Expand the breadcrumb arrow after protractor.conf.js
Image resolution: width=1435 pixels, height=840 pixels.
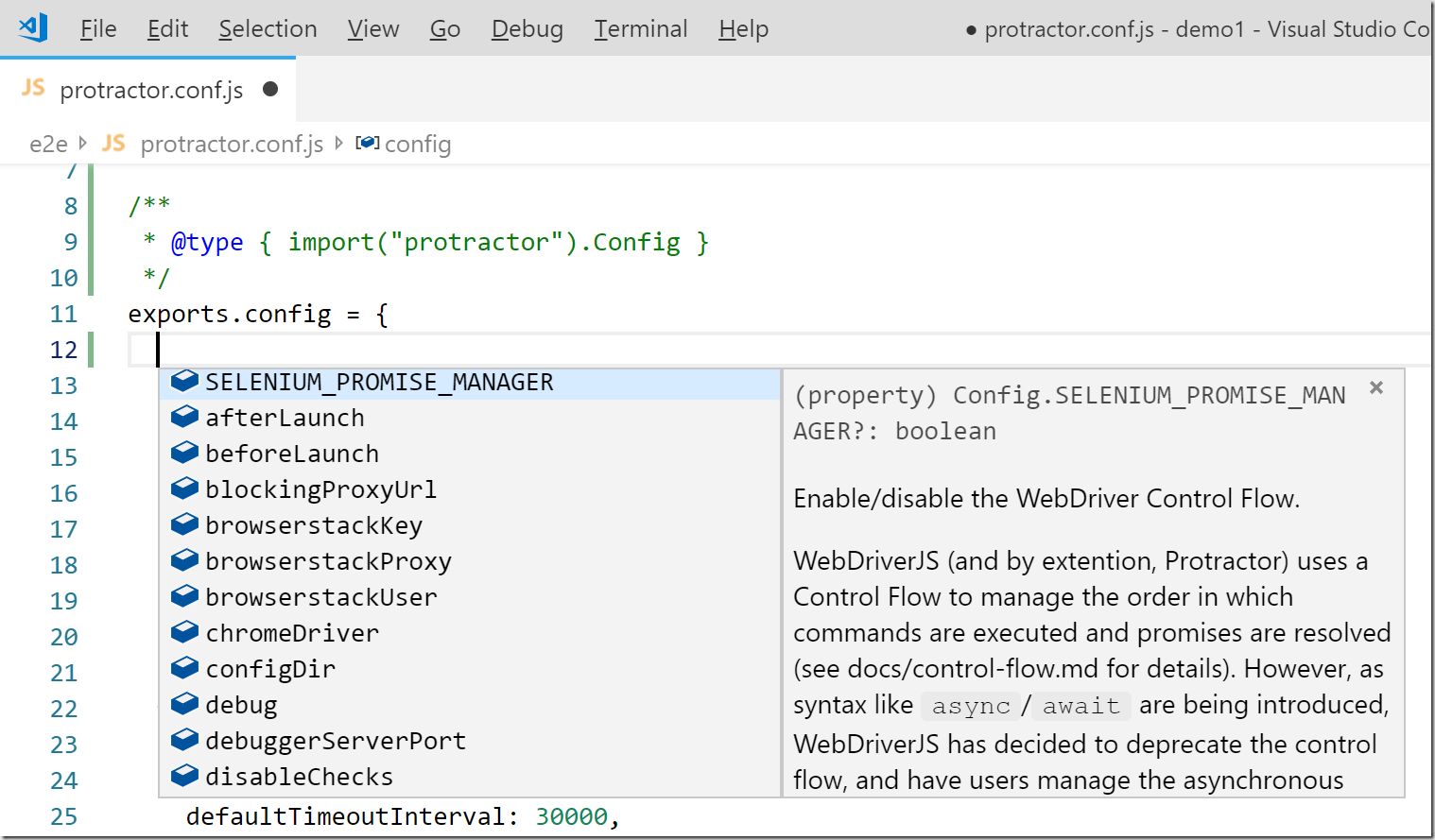coord(339,144)
